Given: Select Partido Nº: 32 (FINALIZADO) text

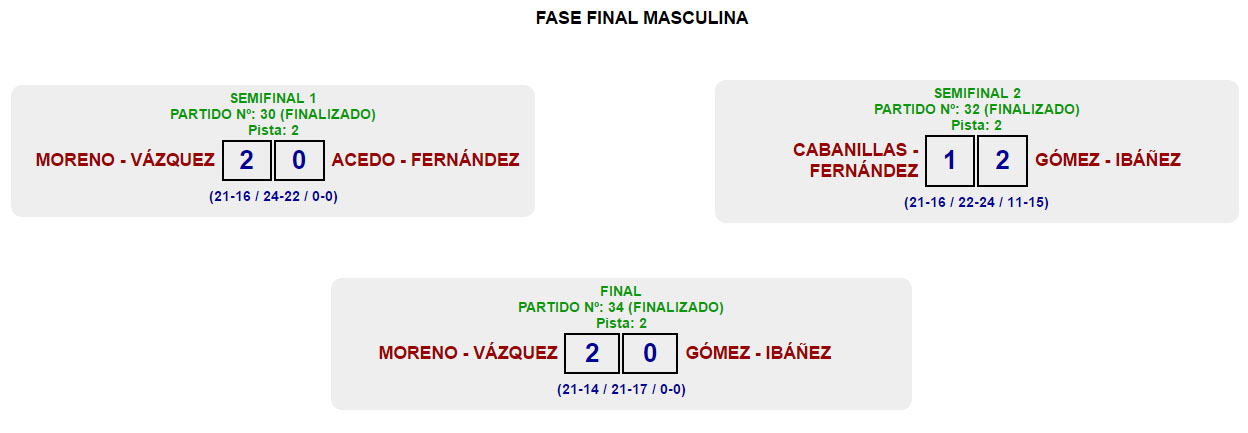Looking at the screenshot, I should tap(977, 109).
